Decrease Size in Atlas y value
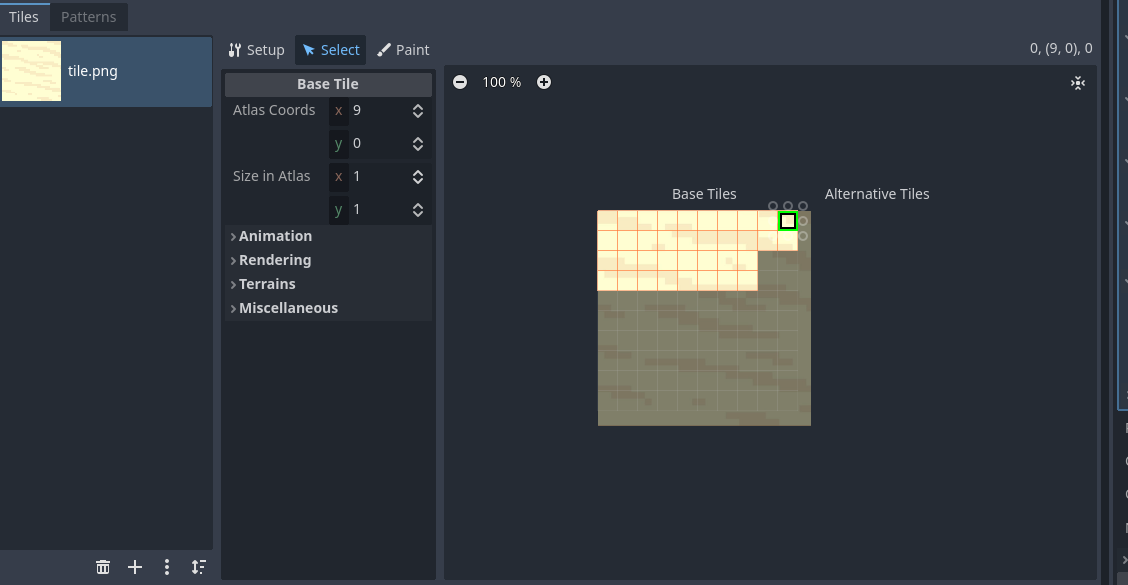Viewport: 1128px width, 585px height. point(417,214)
